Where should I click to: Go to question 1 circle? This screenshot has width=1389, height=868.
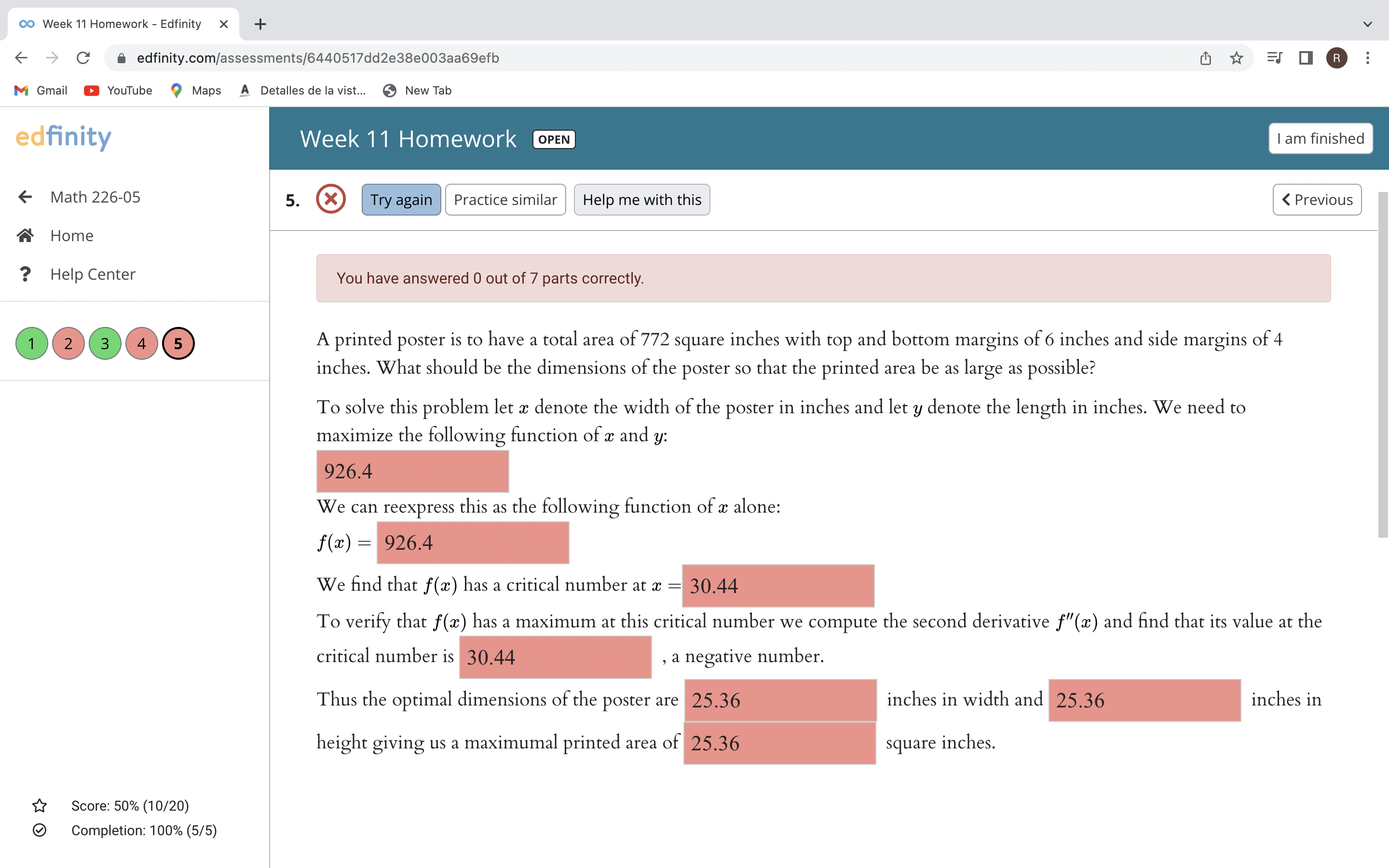coord(31,344)
